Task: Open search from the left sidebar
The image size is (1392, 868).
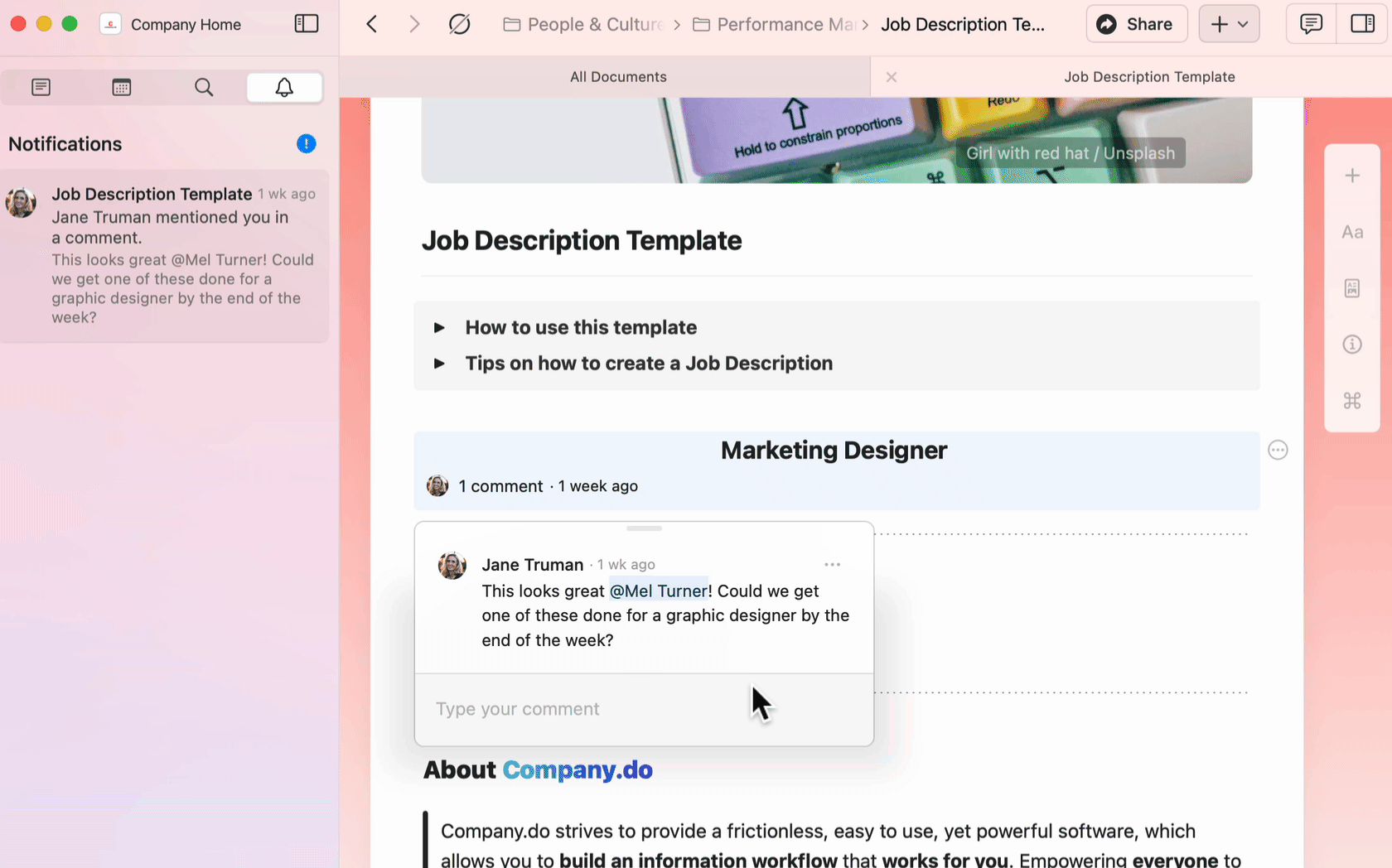Action: point(203,87)
